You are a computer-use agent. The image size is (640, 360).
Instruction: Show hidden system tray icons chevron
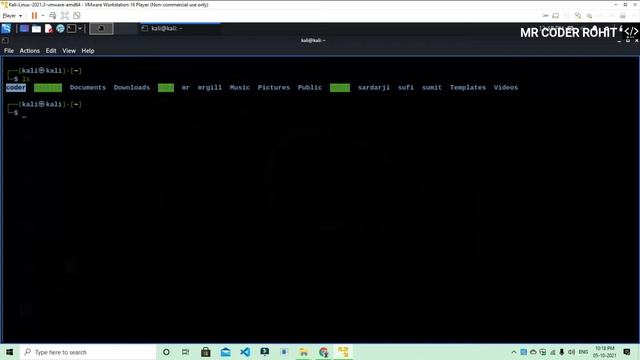[514, 352]
